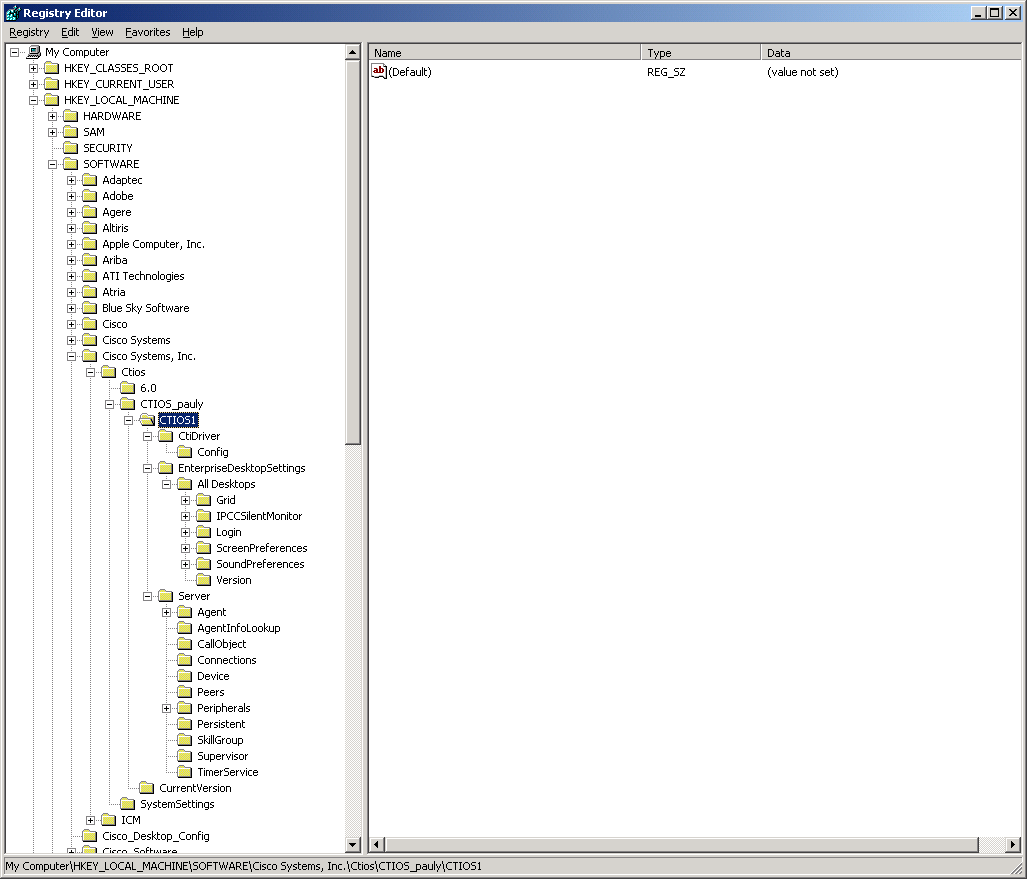This screenshot has height=879, width=1027.
Task: Click the SECURITY folder icon
Action: pos(71,148)
